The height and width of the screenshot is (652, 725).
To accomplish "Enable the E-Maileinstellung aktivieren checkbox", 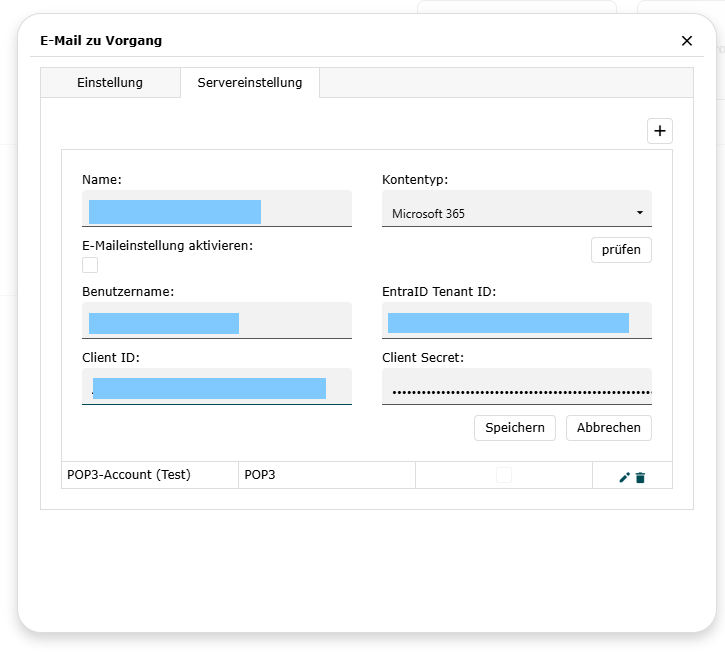I will click(90, 265).
